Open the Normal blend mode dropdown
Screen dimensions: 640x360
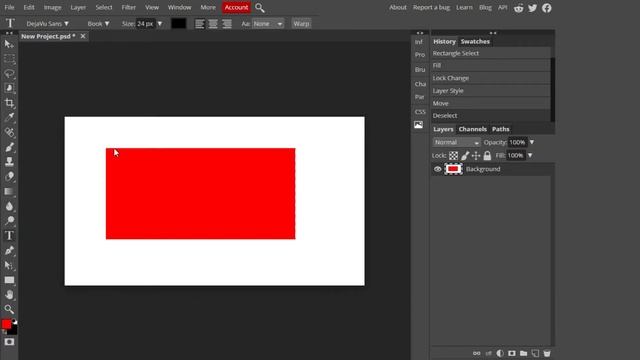456,142
